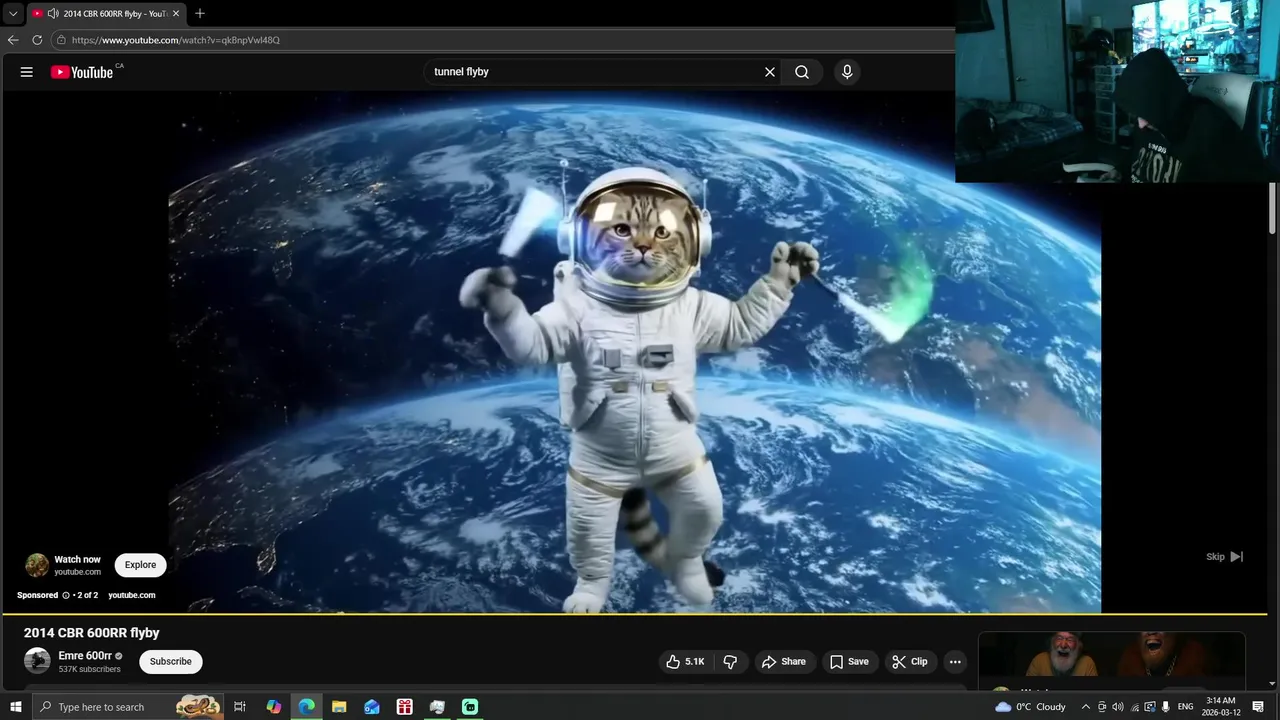Click the advertiser avatar in the ad

(x=37, y=565)
